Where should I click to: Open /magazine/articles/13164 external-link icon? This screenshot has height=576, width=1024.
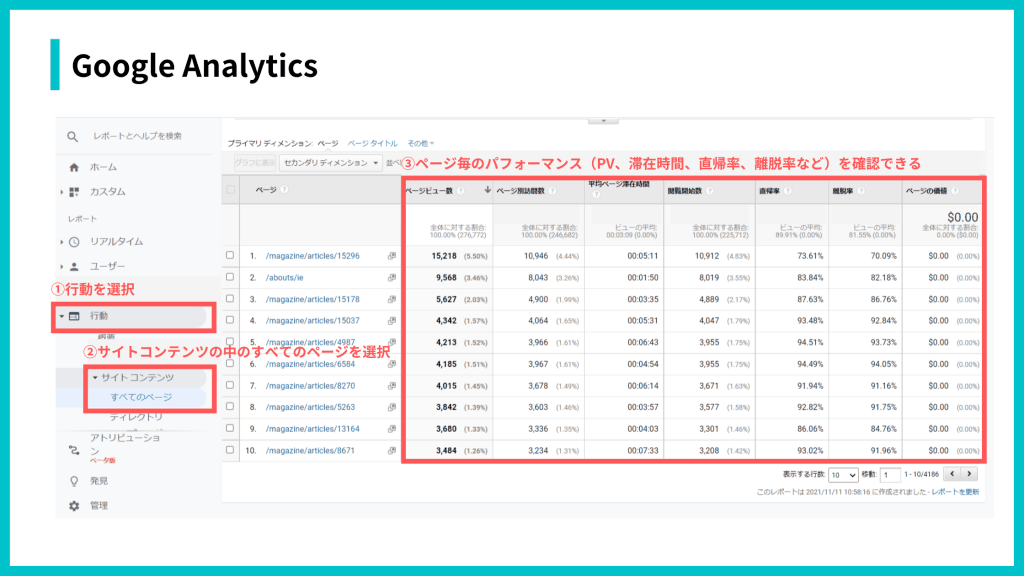coord(392,429)
